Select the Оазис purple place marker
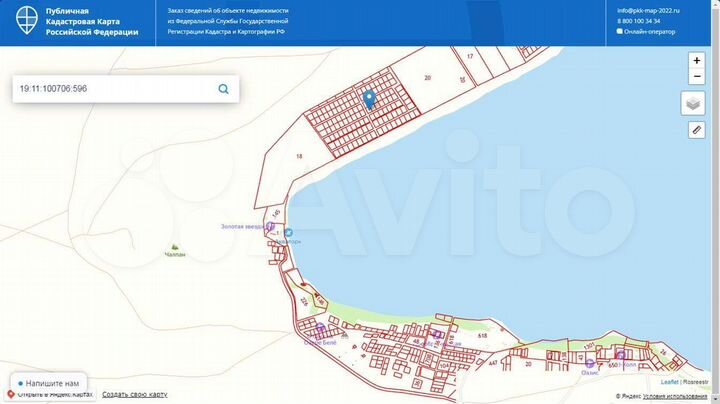The width and height of the screenshot is (720, 404). point(590,364)
